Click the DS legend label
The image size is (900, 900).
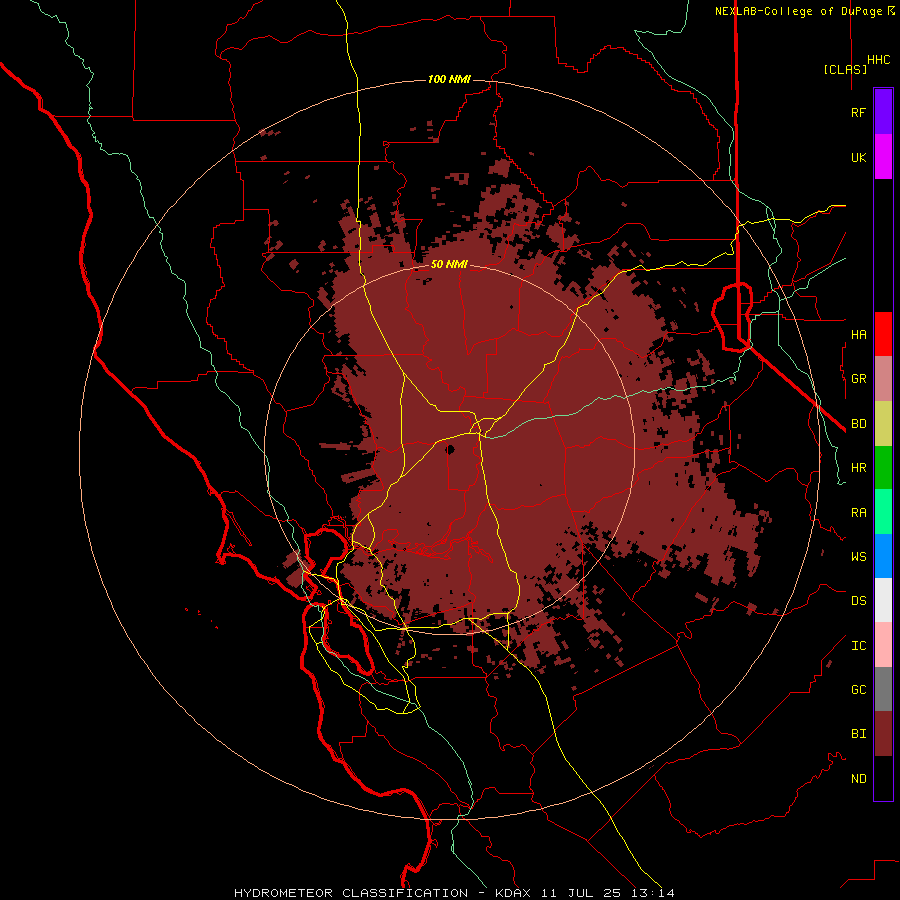click(858, 600)
